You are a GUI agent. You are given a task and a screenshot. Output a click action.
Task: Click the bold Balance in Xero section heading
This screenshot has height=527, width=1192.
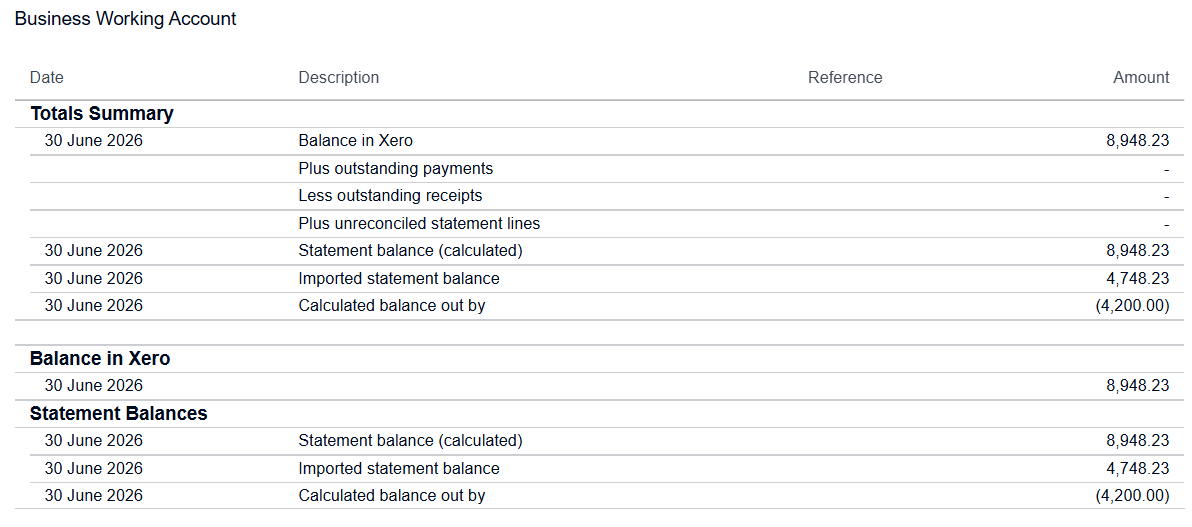click(100, 359)
